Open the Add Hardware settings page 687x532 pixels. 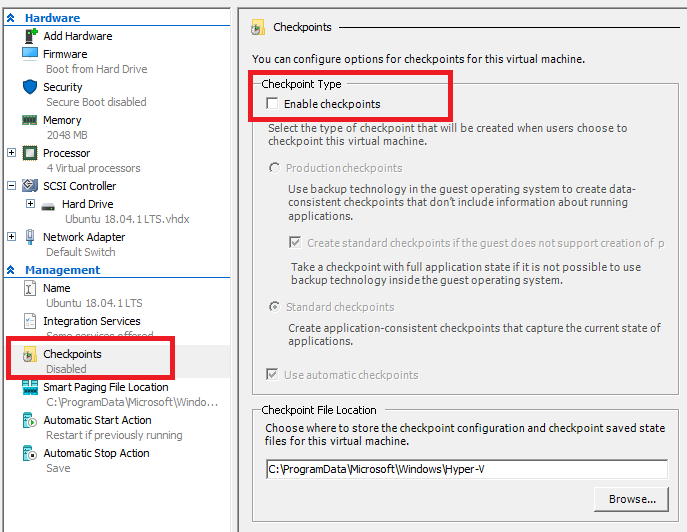(78, 36)
